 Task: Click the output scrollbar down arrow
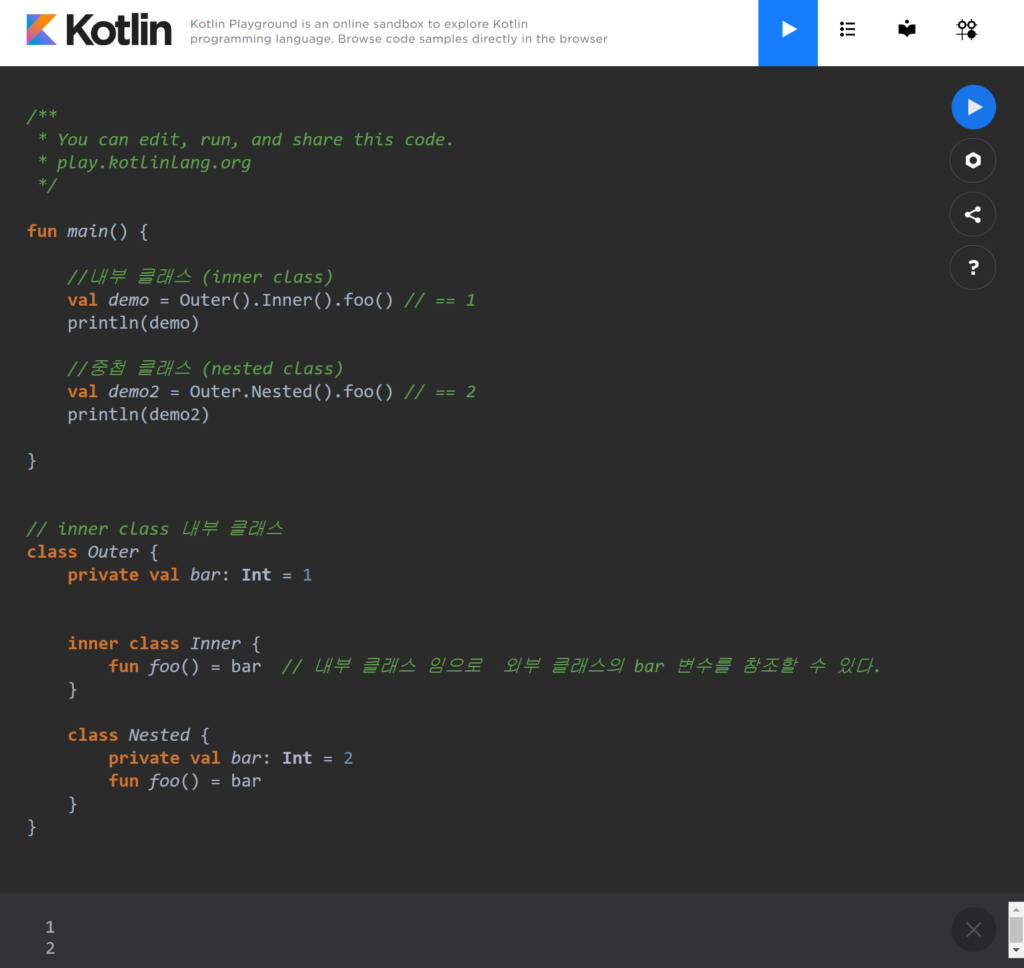pyautogui.click(x=1016, y=951)
